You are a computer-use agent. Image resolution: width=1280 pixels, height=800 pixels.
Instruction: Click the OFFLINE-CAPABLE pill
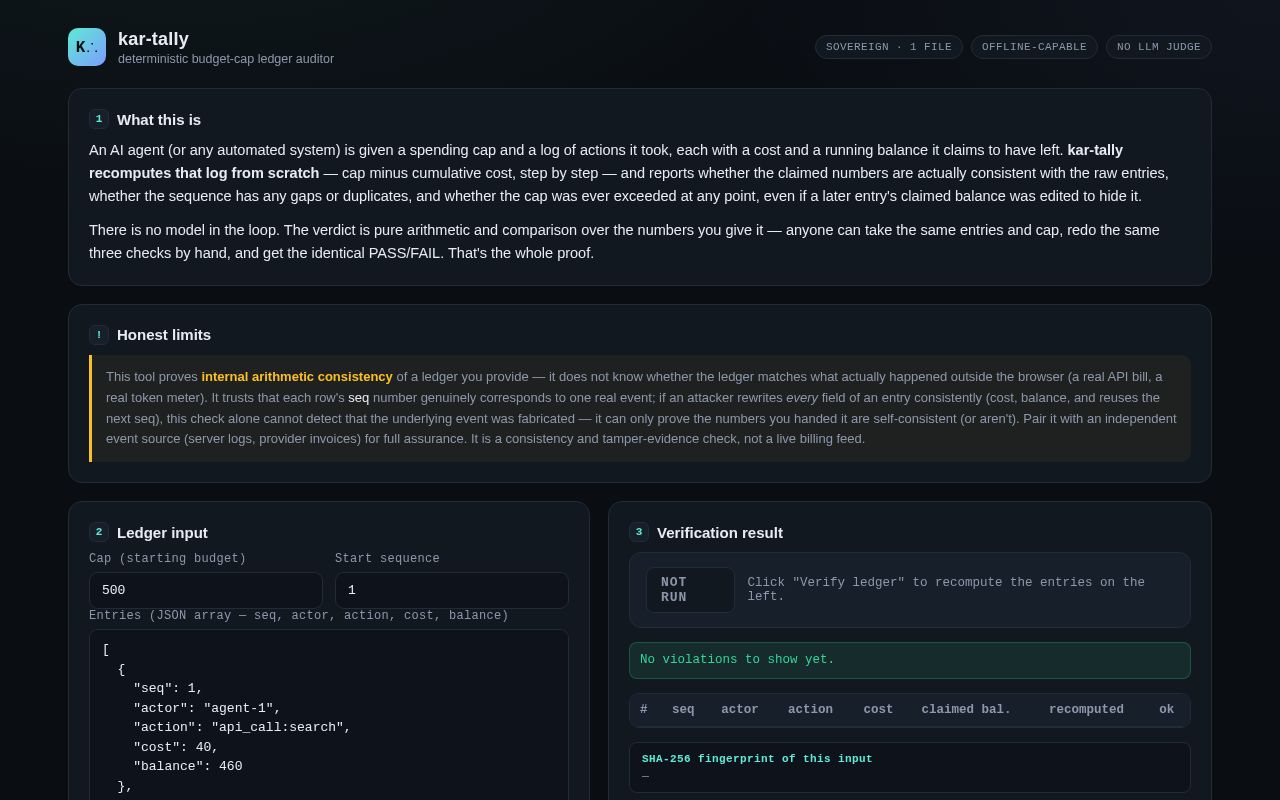1034,47
